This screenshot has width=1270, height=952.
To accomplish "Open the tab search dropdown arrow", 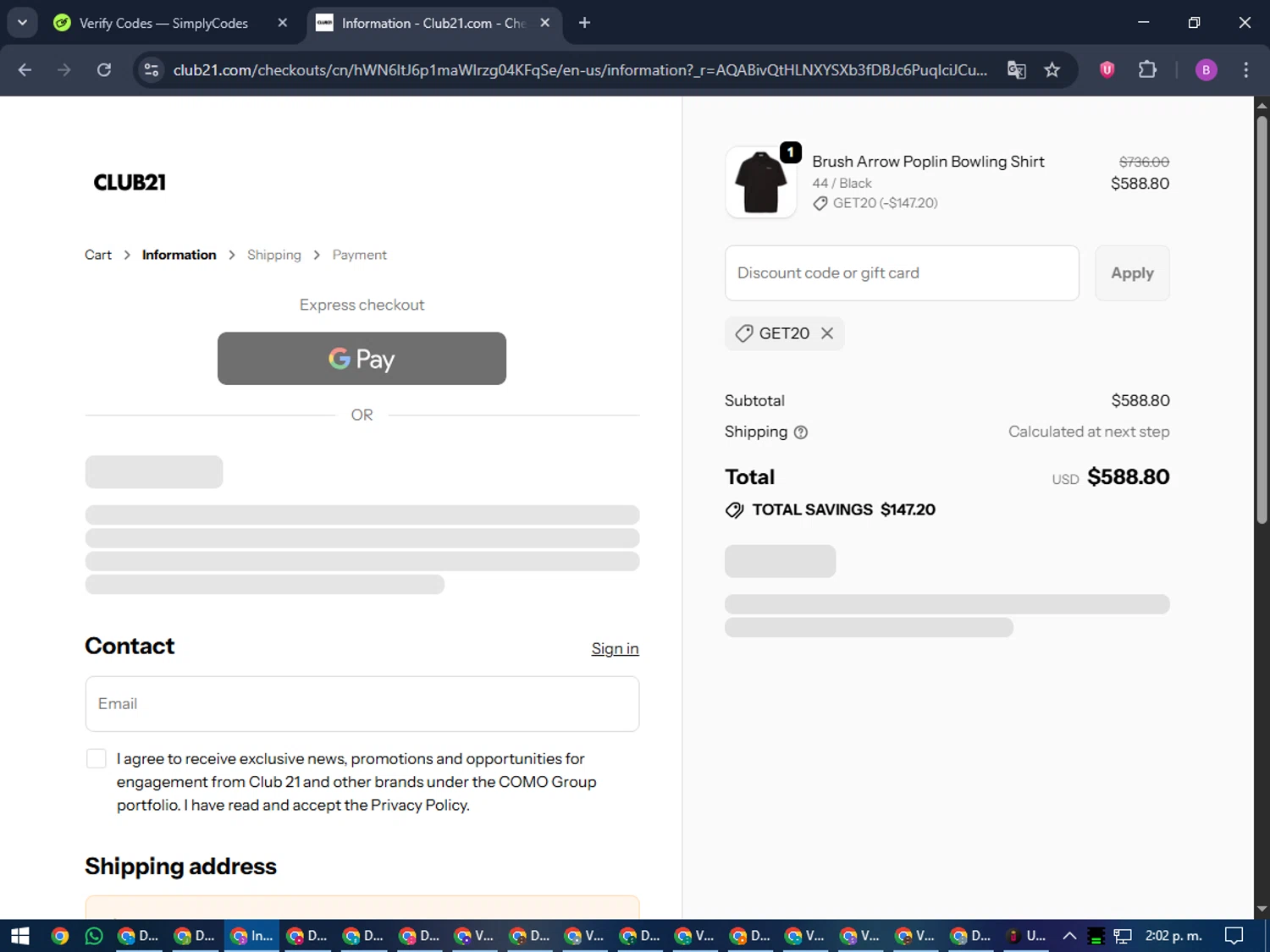I will pos(22,23).
